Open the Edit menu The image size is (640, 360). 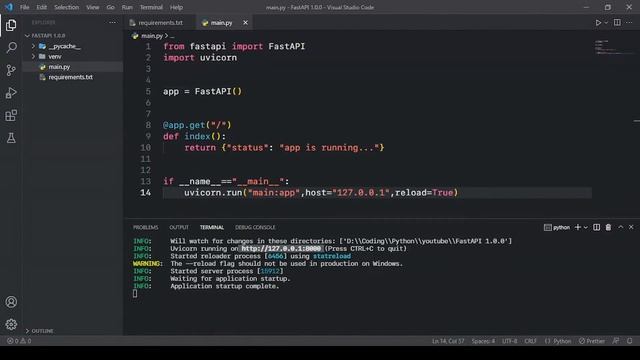point(41,7)
